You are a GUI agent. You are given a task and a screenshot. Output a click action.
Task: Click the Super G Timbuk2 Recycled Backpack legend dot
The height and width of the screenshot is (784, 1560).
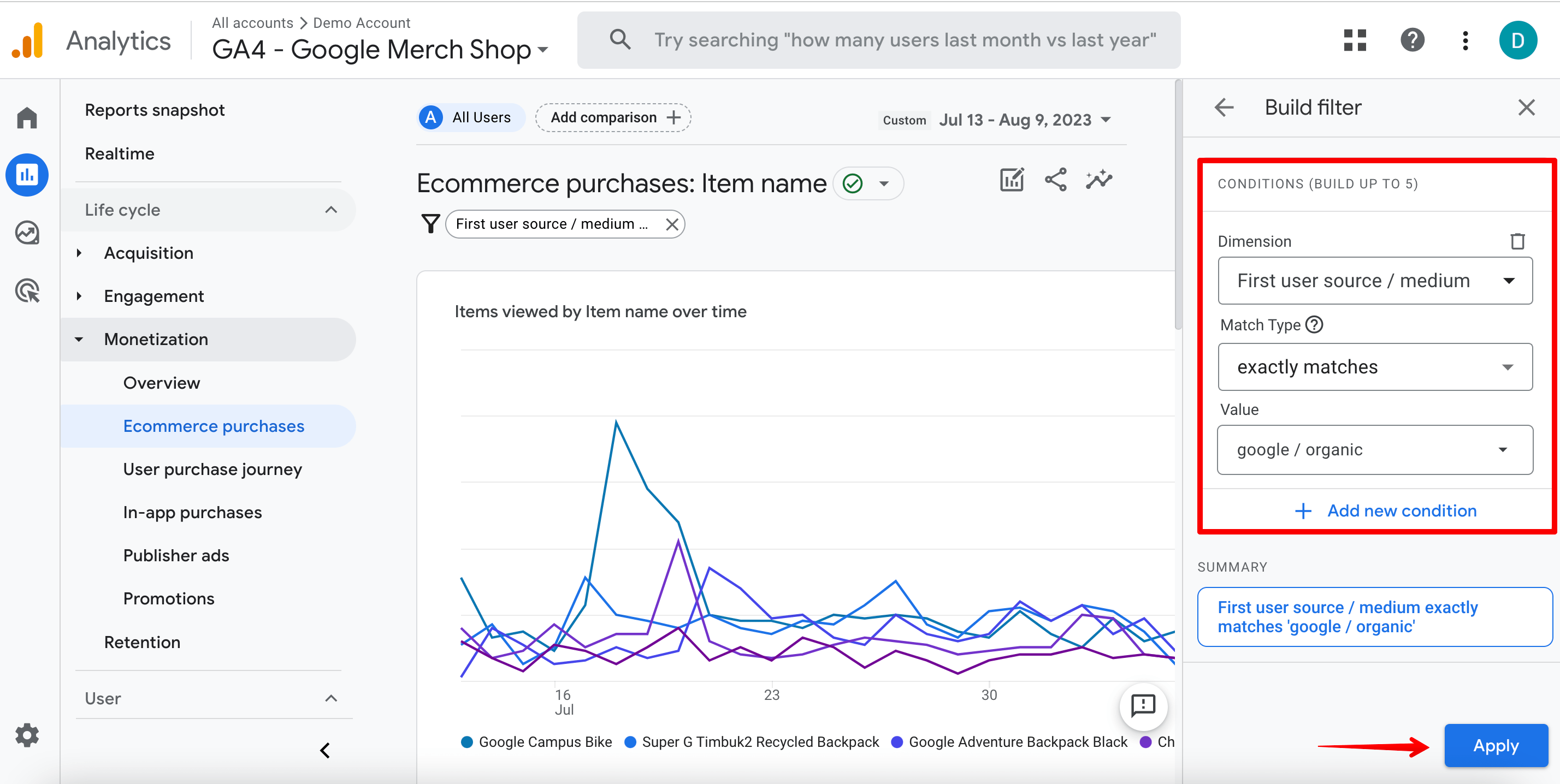pyautogui.click(x=630, y=742)
